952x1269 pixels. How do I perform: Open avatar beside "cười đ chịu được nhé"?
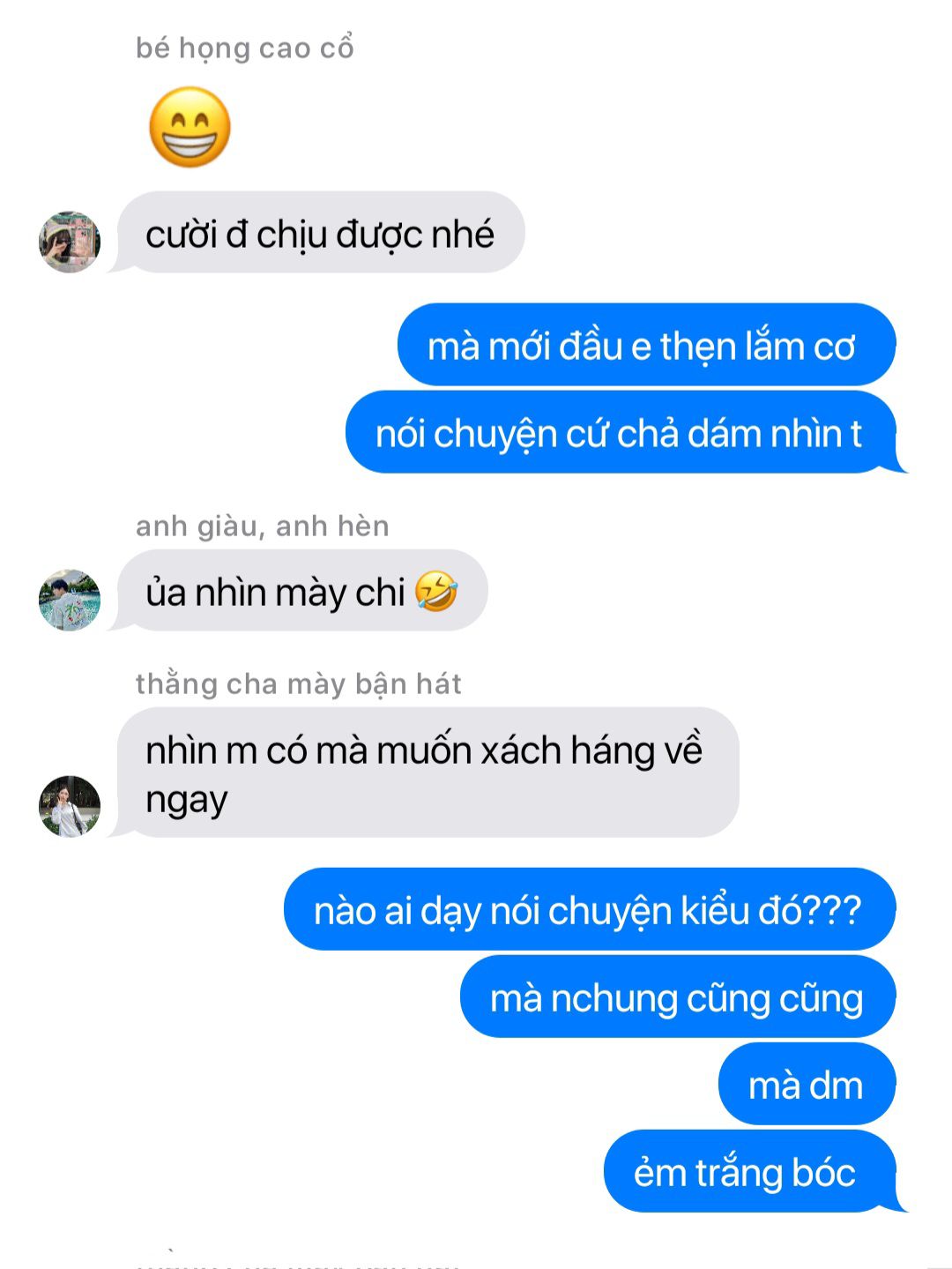[70, 241]
